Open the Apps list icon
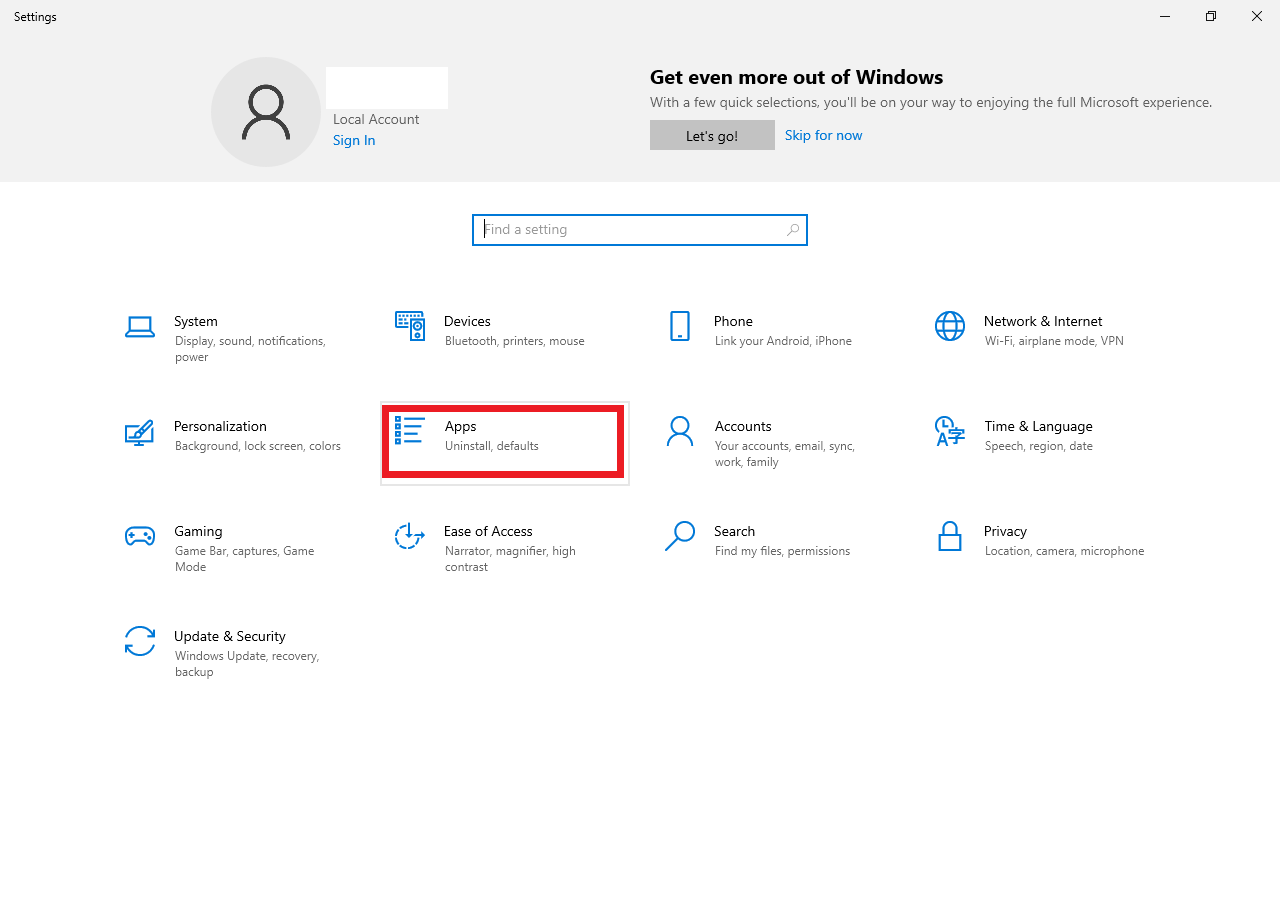 click(x=410, y=431)
